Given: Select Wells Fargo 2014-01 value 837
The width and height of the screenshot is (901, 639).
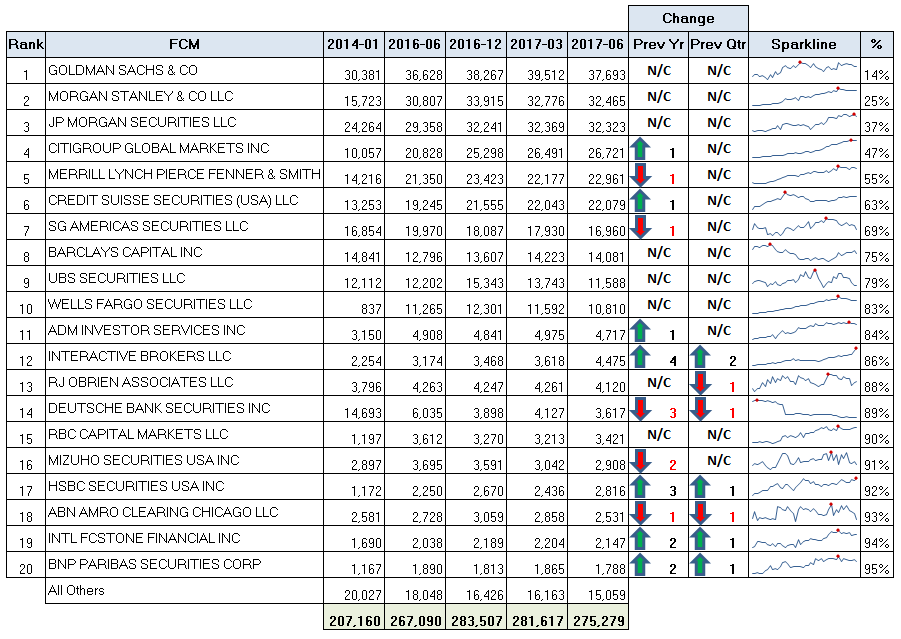Looking at the screenshot, I should (354, 305).
